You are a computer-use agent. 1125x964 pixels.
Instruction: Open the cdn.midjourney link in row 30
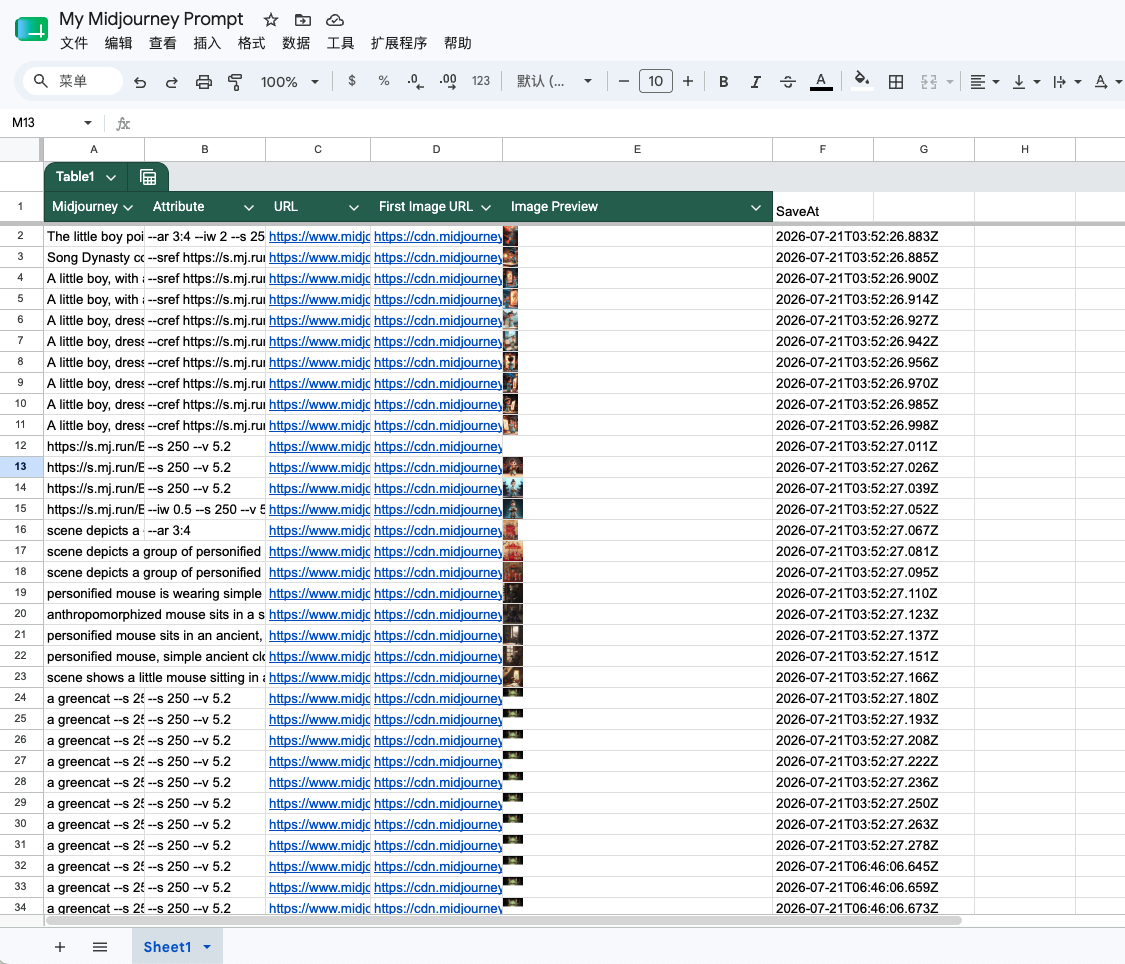(x=438, y=824)
